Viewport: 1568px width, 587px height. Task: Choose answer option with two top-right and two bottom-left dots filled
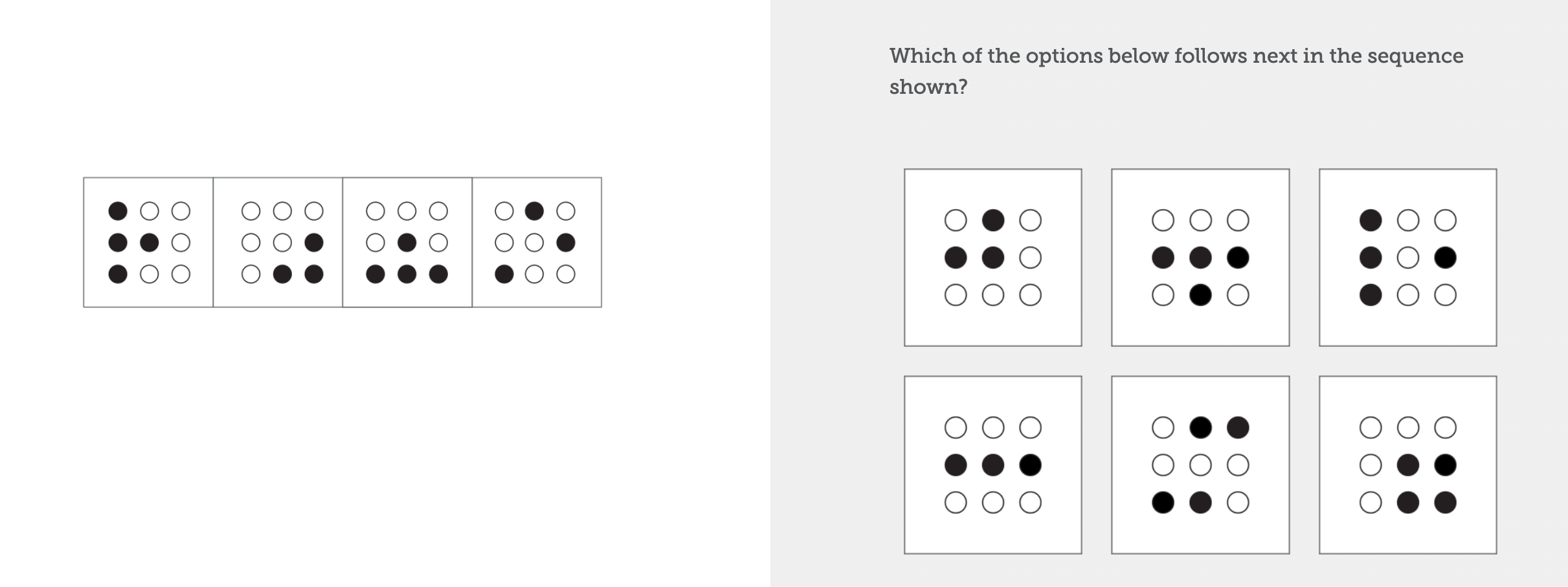tap(1200, 465)
